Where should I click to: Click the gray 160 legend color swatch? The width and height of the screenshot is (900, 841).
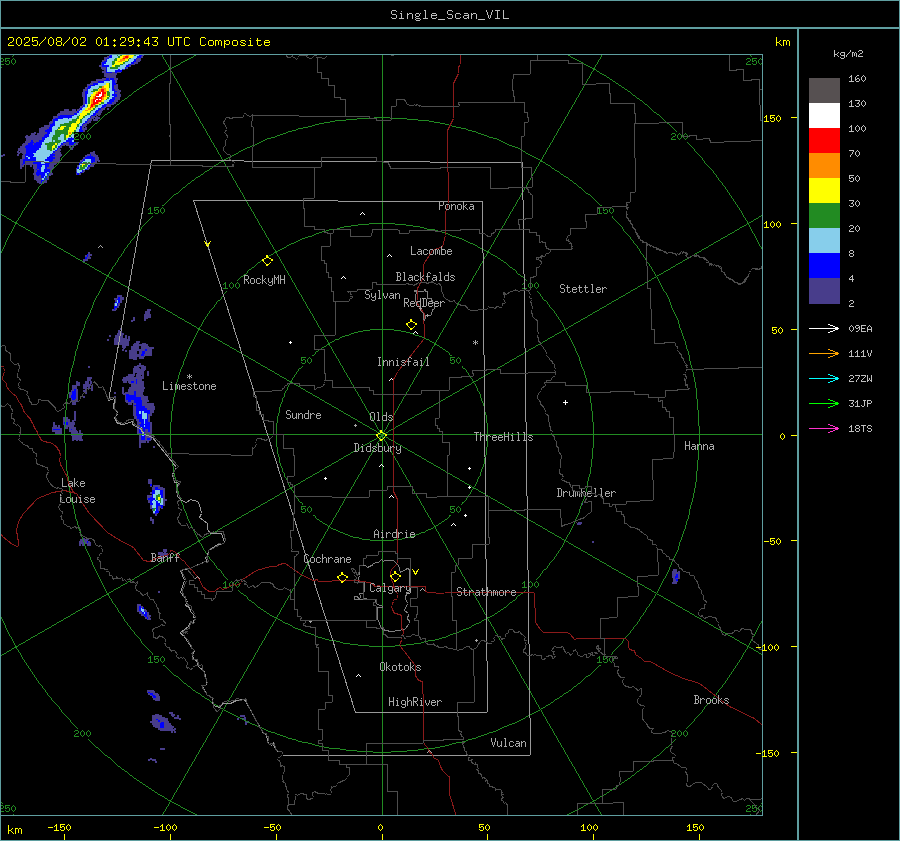coord(824,91)
